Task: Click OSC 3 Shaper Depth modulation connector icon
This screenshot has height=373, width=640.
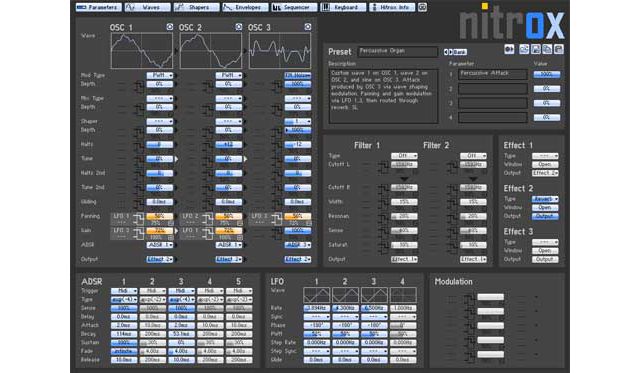Action: point(277,132)
